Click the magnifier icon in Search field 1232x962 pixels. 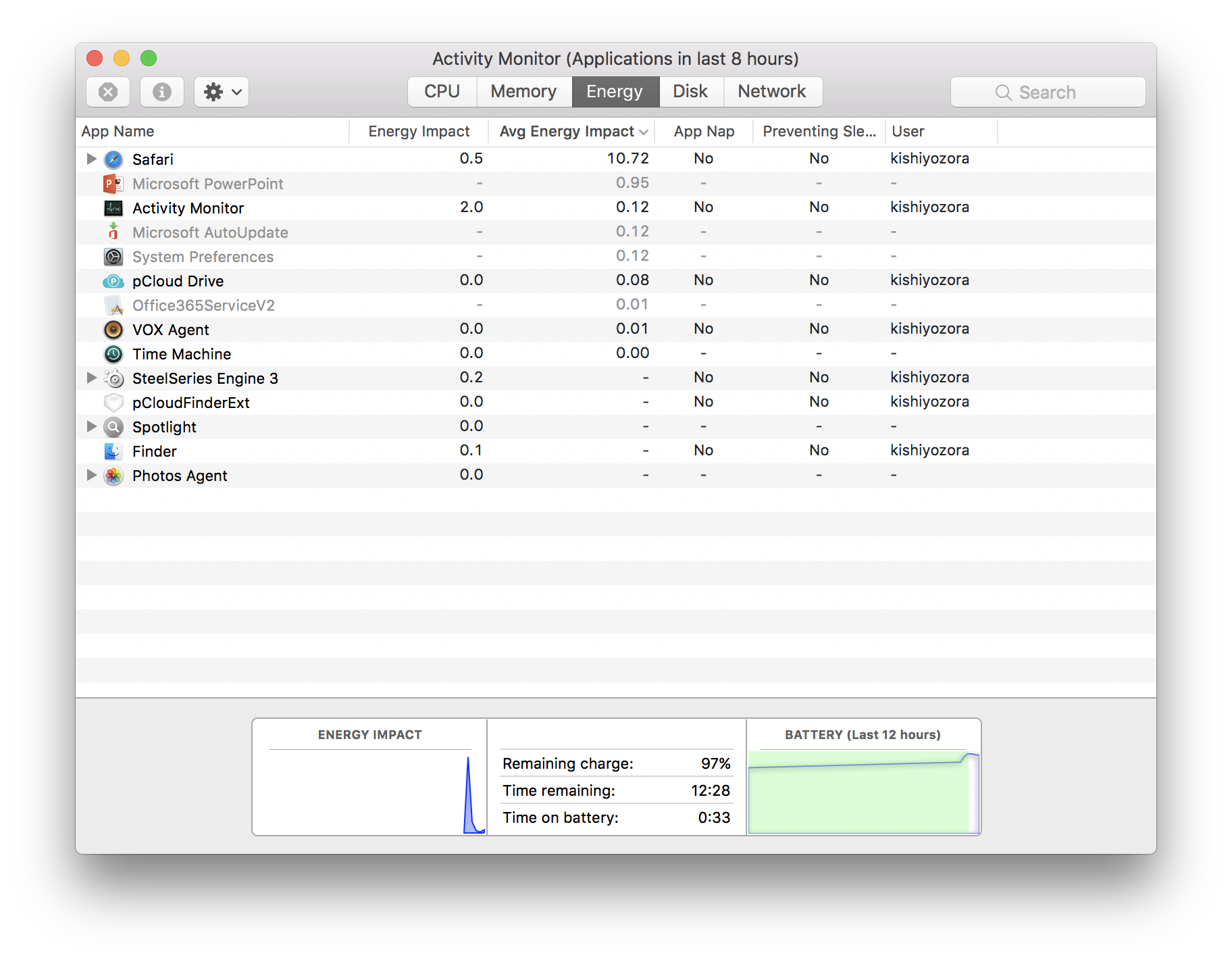(x=1004, y=93)
